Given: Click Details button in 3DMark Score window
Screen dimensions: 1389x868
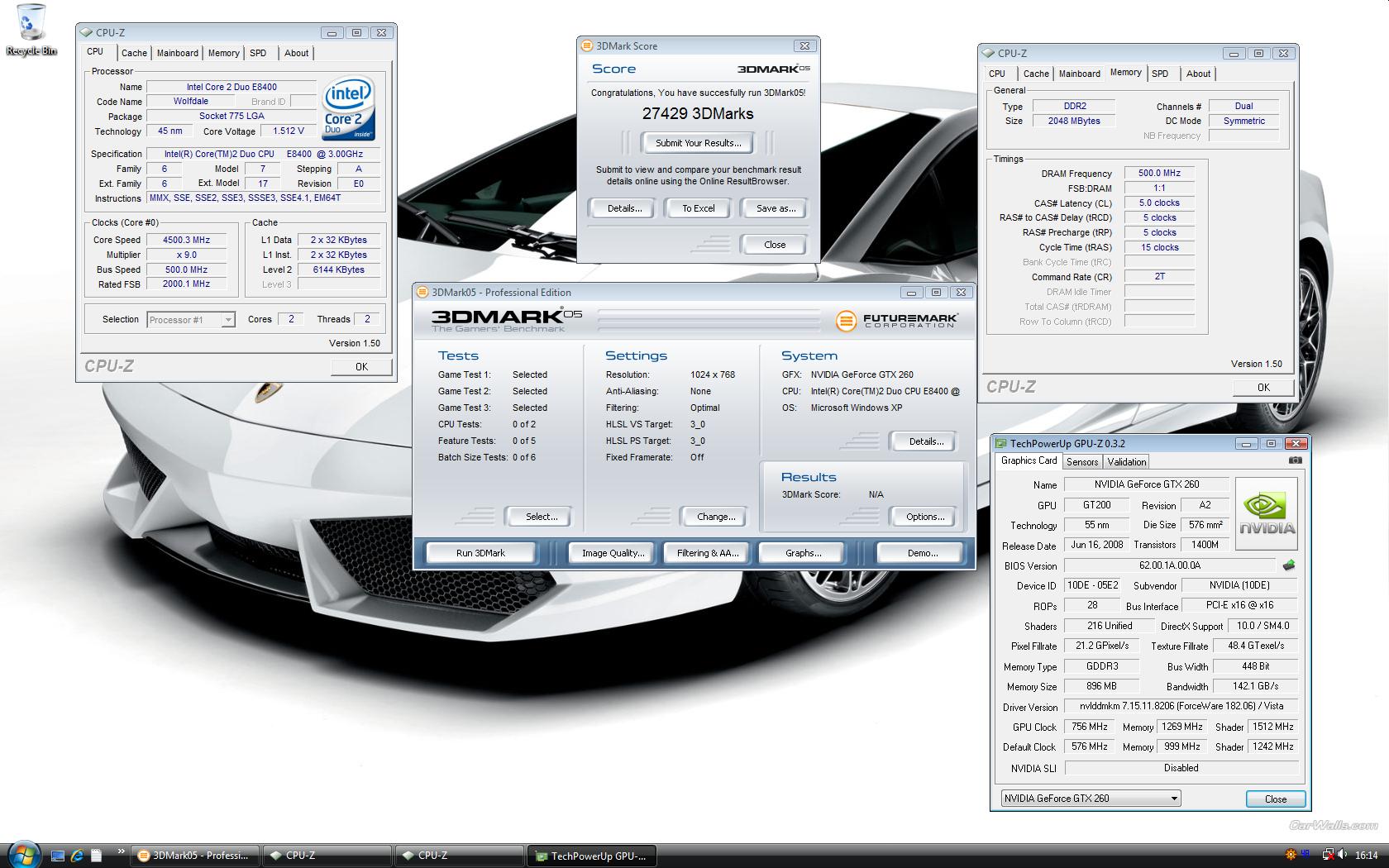Looking at the screenshot, I should click(624, 208).
